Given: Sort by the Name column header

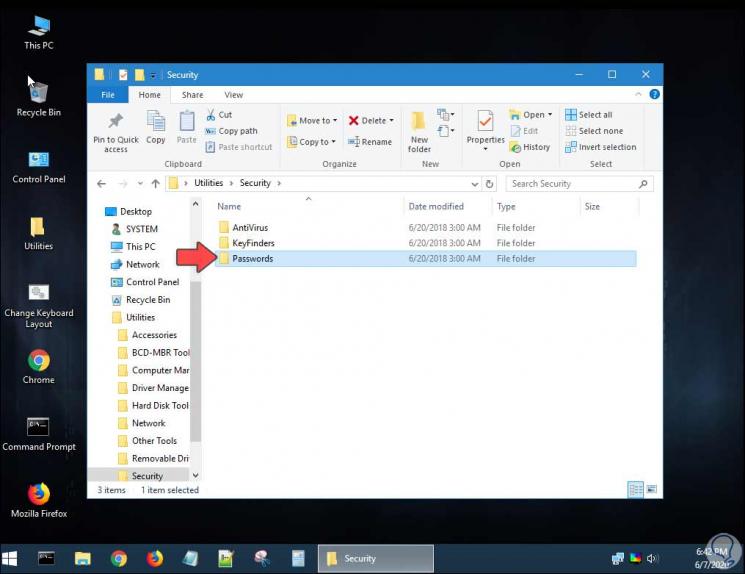Looking at the screenshot, I should tap(229, 206).
